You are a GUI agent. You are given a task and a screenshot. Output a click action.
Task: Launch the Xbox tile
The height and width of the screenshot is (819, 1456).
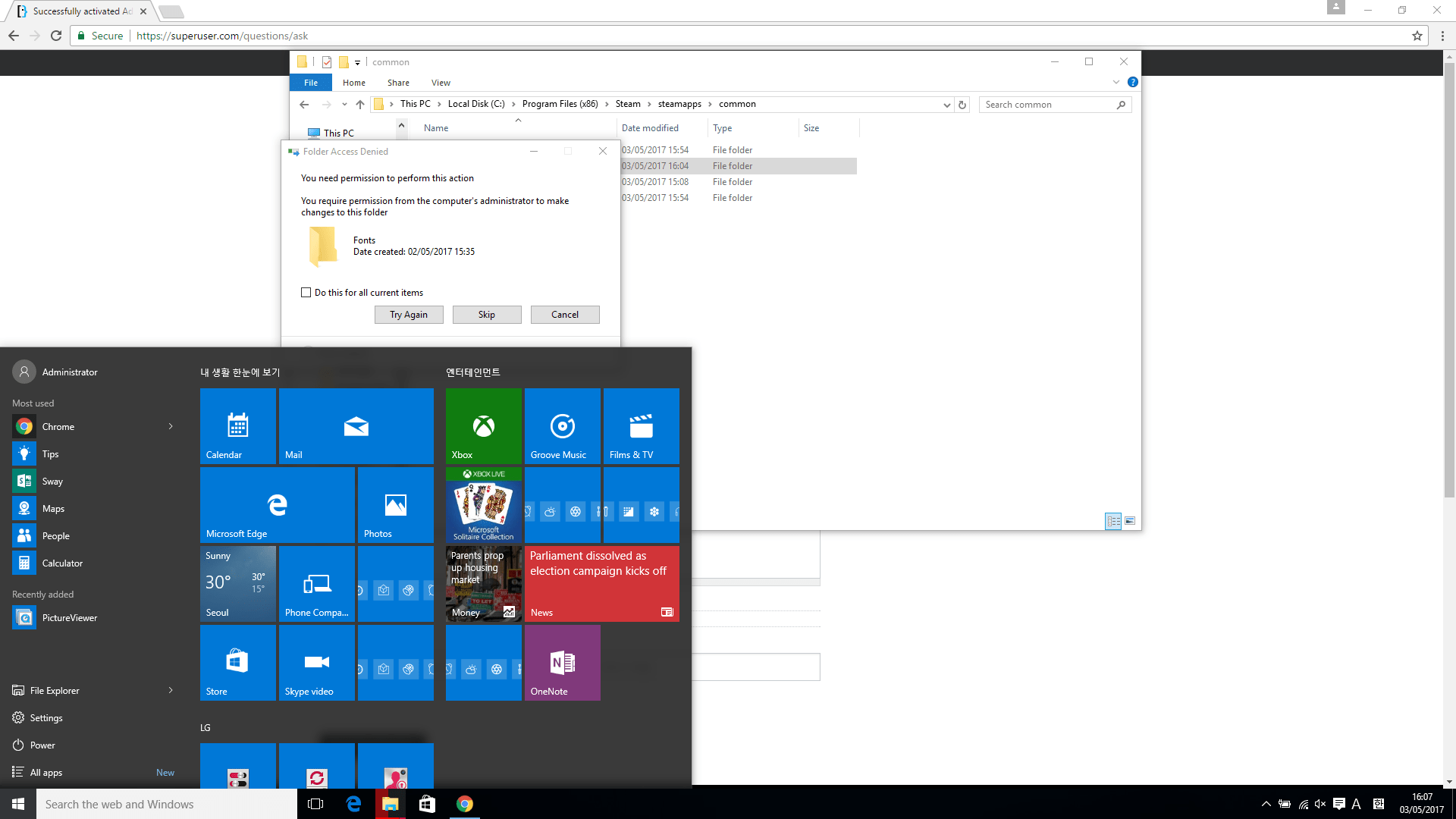[x=484, y=426]
